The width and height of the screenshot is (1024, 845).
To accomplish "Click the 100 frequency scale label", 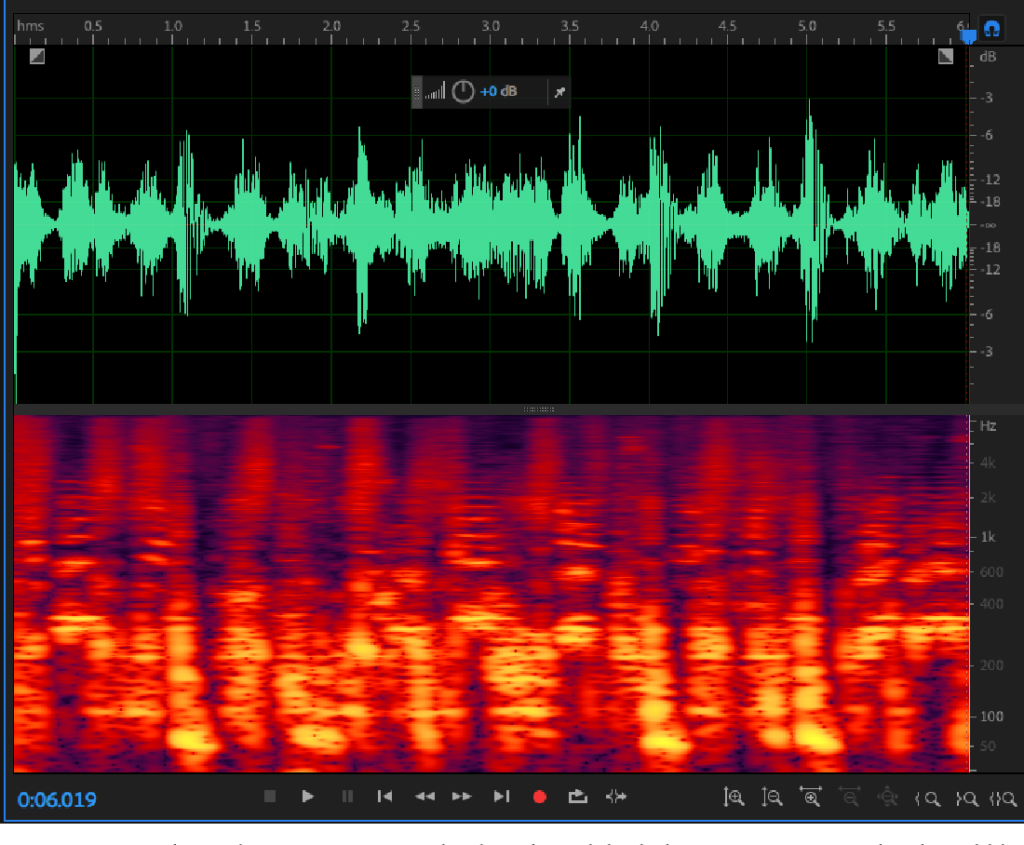I will click(991, 716).
